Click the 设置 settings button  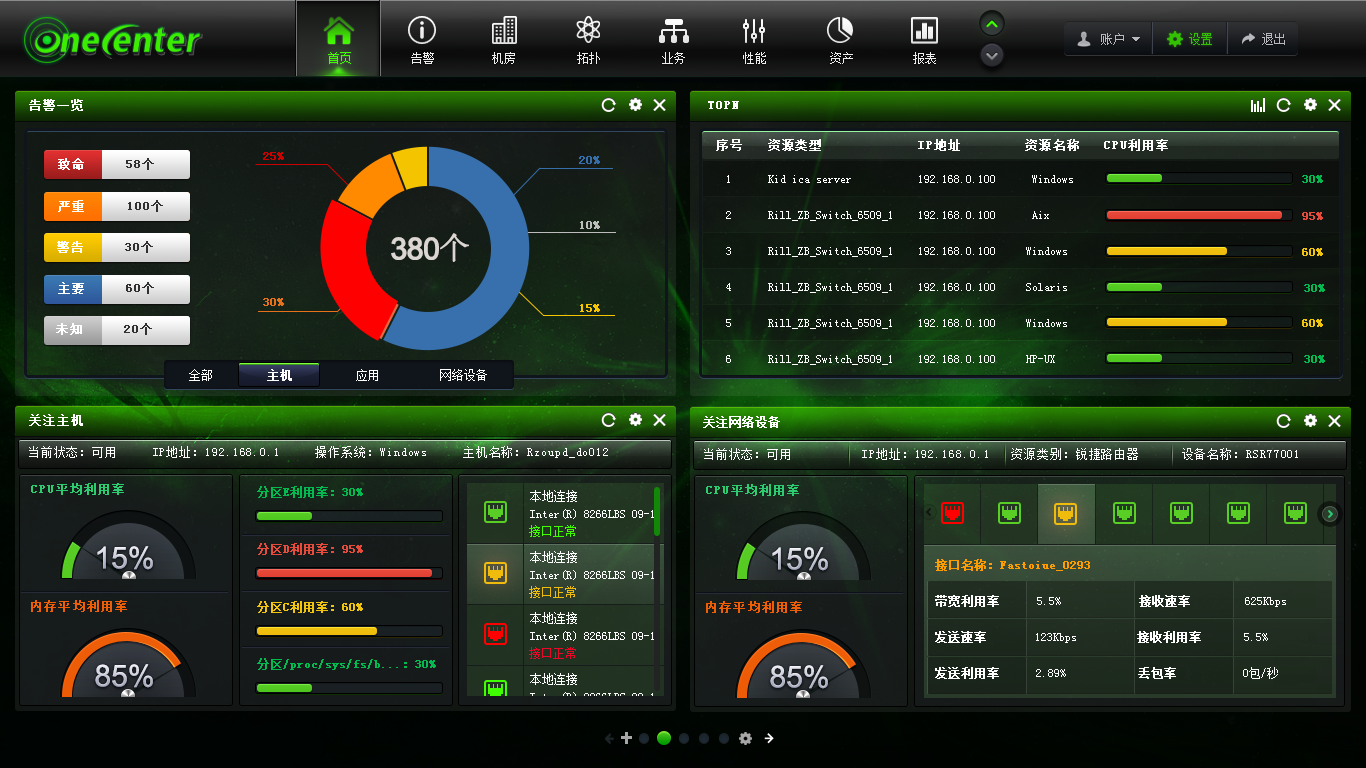click(x=1190, y=39)
